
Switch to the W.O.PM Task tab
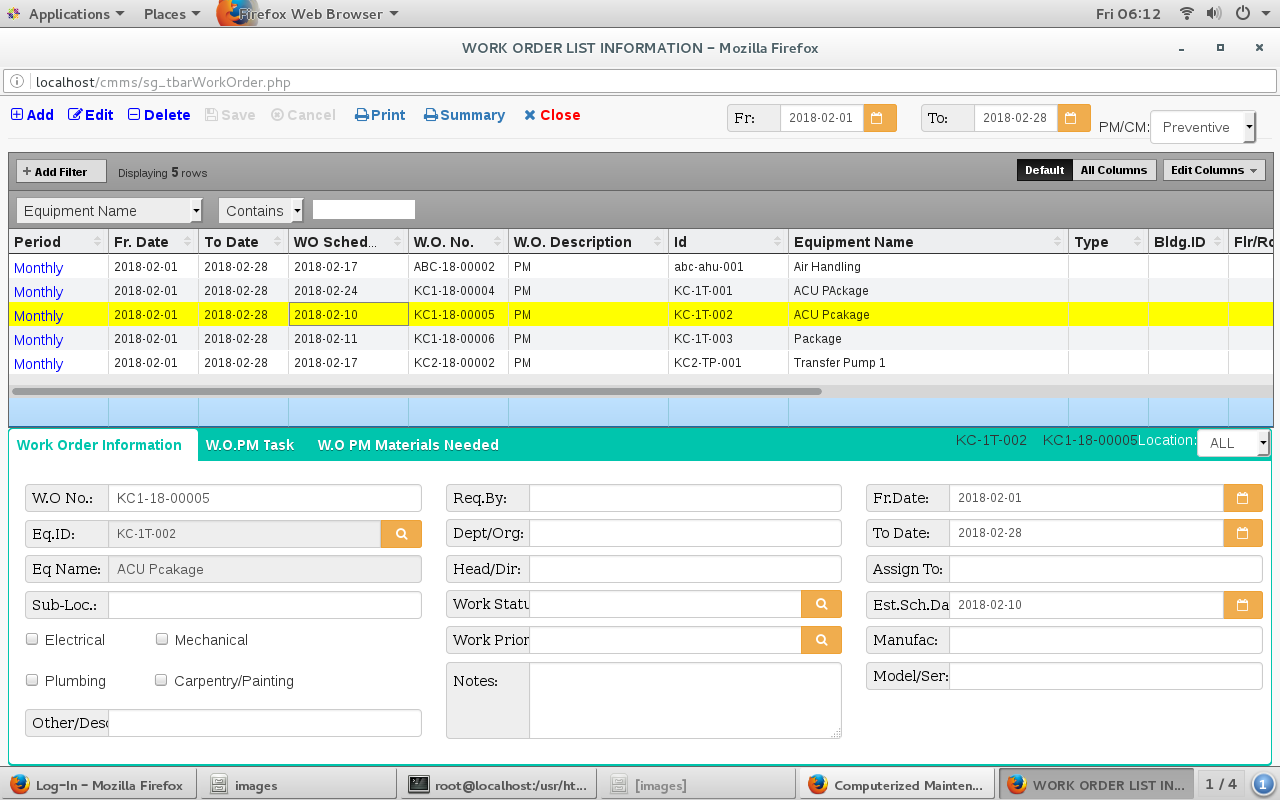[250, 445]
